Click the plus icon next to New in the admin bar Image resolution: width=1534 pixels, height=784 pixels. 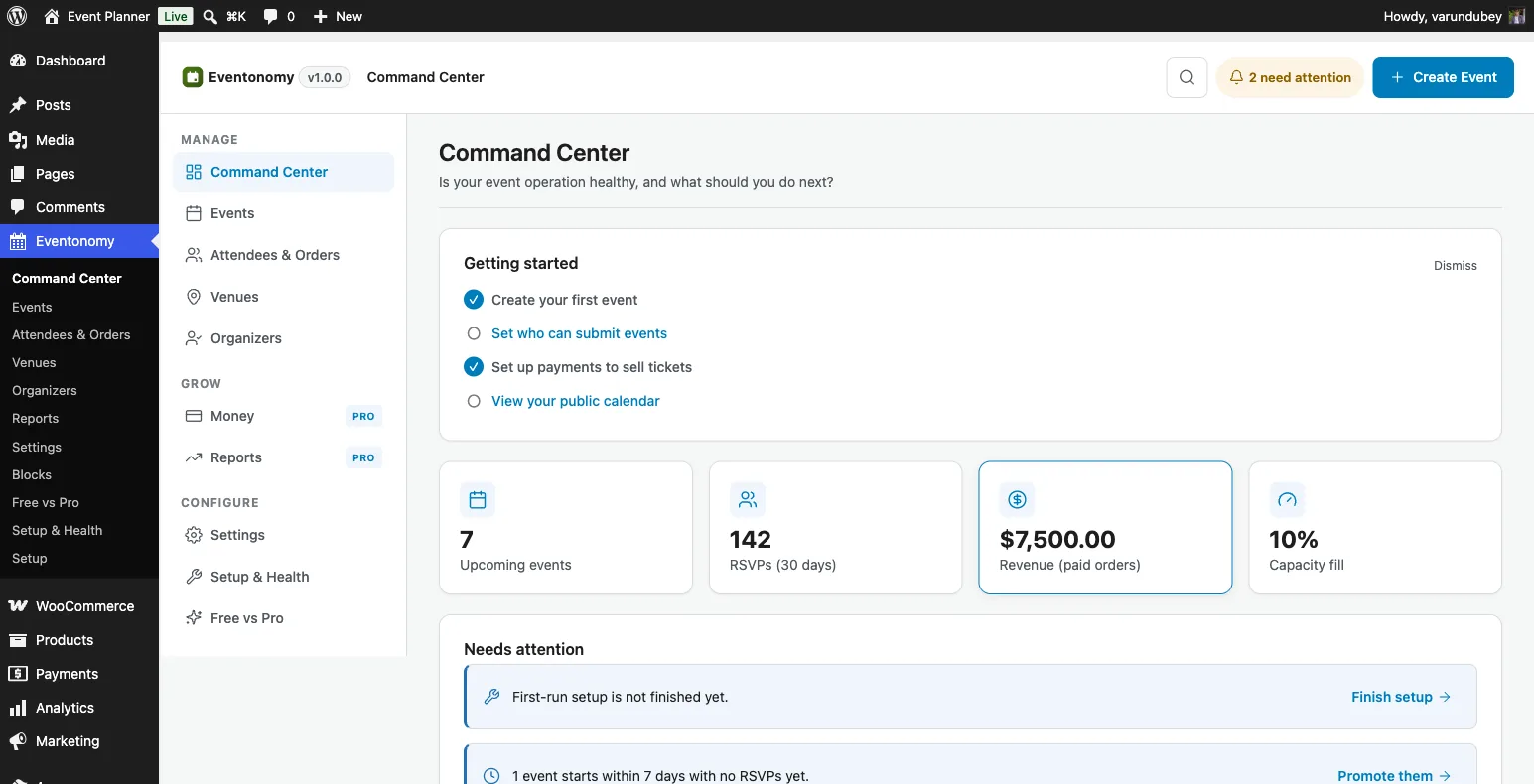[x=320, y=16]
